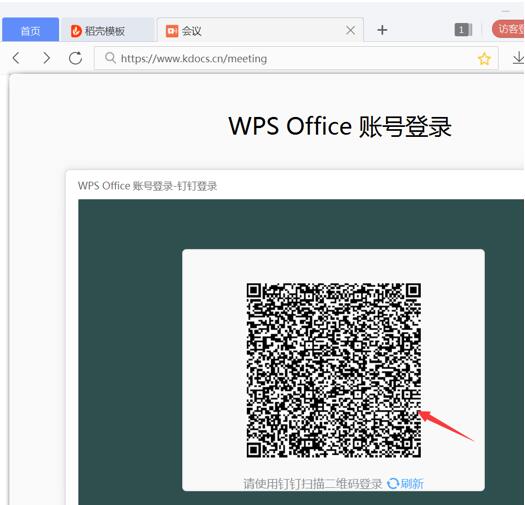Screen dimensions: 525x505
Task: Focus the kdocs.cn/meeting address field
Action: pos(296,58)
